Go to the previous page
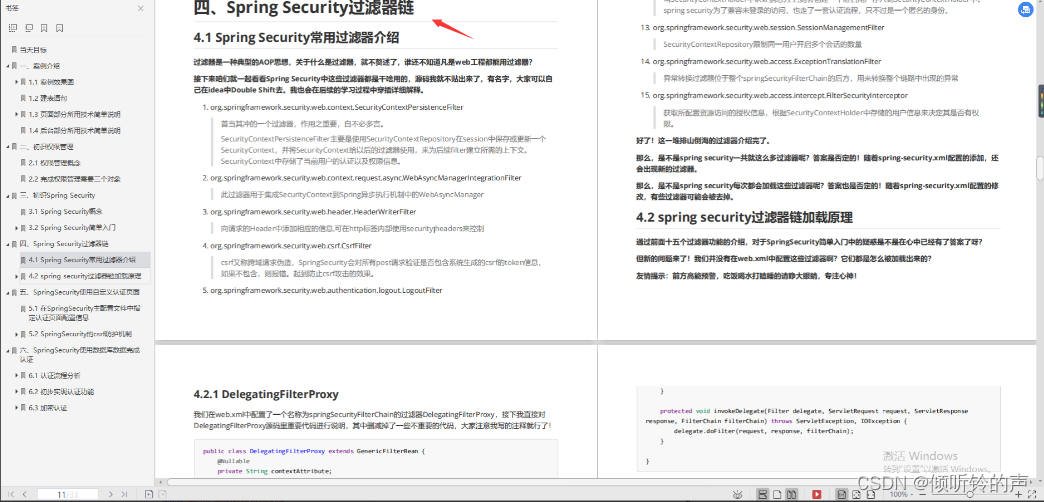This screenshot has width=1044, height=502. (x=25, y=494)
